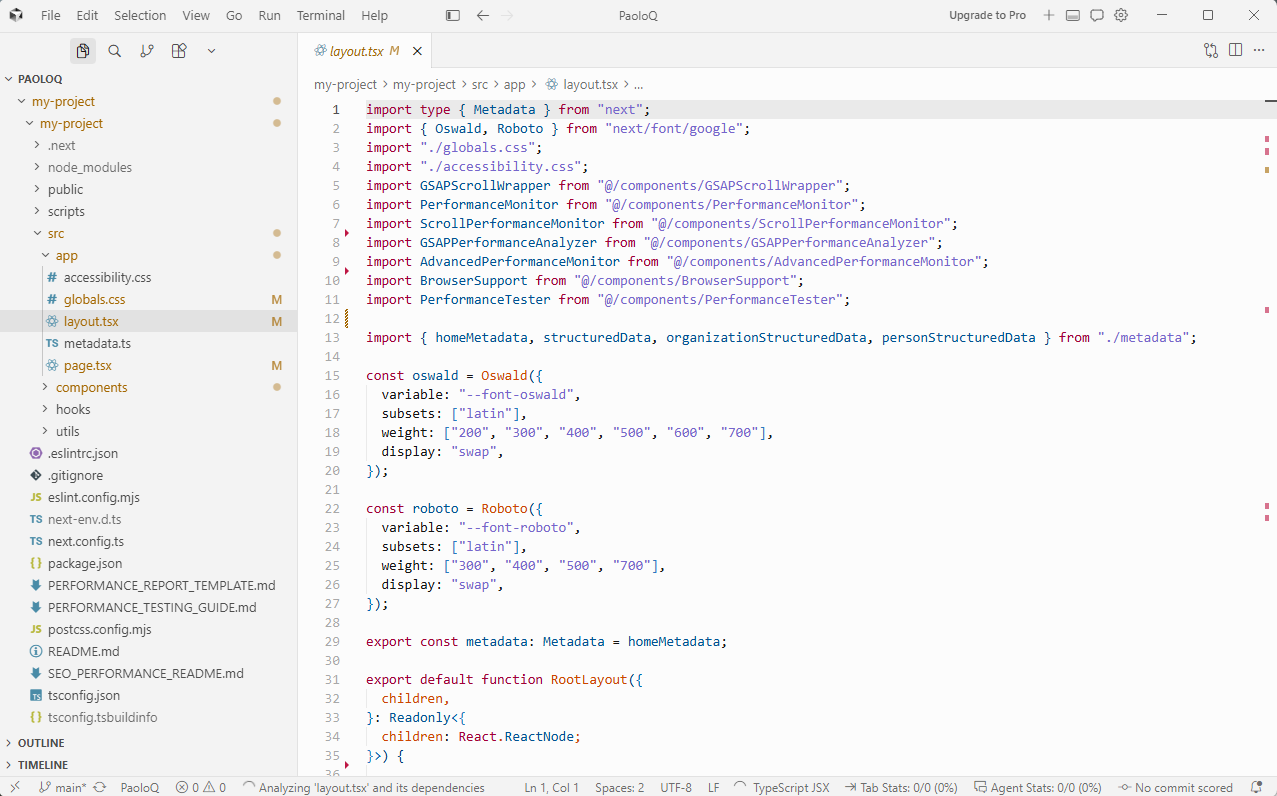The width and height of the screenshot is (1277, 796).
Task: Open the Terminal menu
Action: pyautogui.click(x=321, y=15)
